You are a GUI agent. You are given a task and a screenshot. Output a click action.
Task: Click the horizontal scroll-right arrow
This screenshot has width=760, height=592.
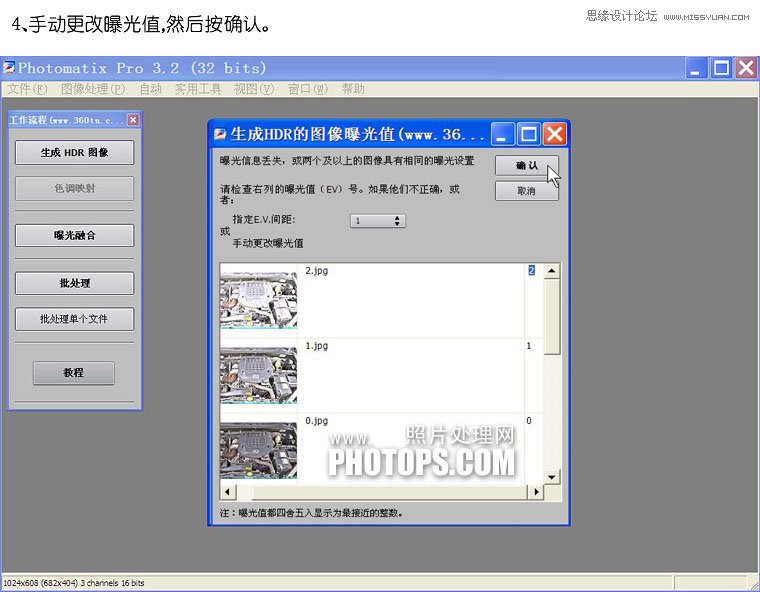[x=536, y=492]
